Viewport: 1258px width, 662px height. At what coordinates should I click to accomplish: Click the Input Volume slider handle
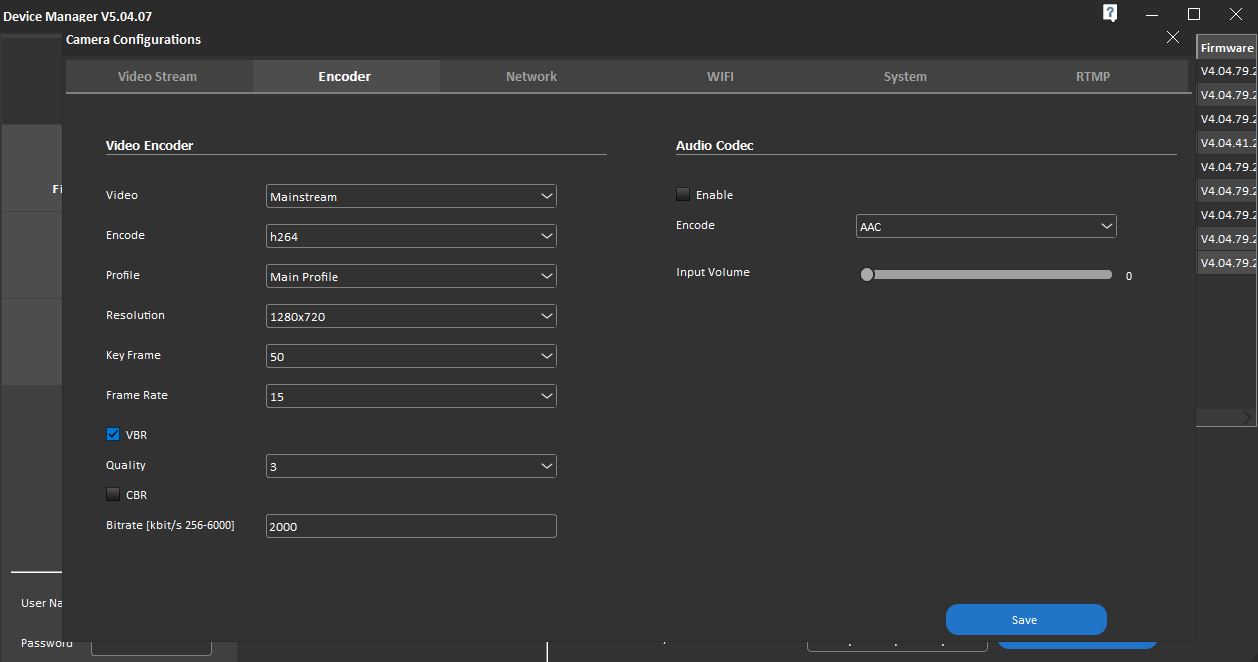(x=867, y=274)
